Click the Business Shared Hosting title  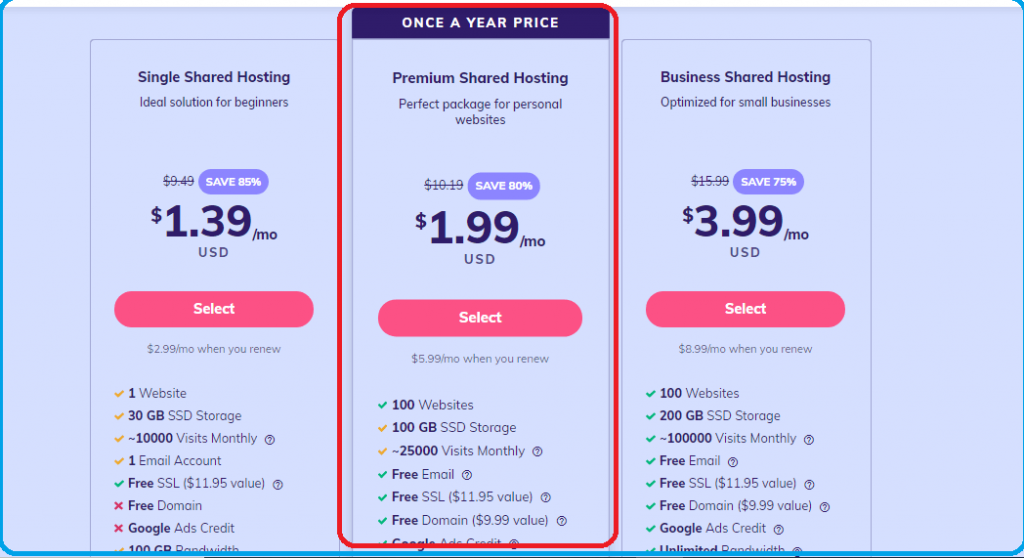(745, 77)
